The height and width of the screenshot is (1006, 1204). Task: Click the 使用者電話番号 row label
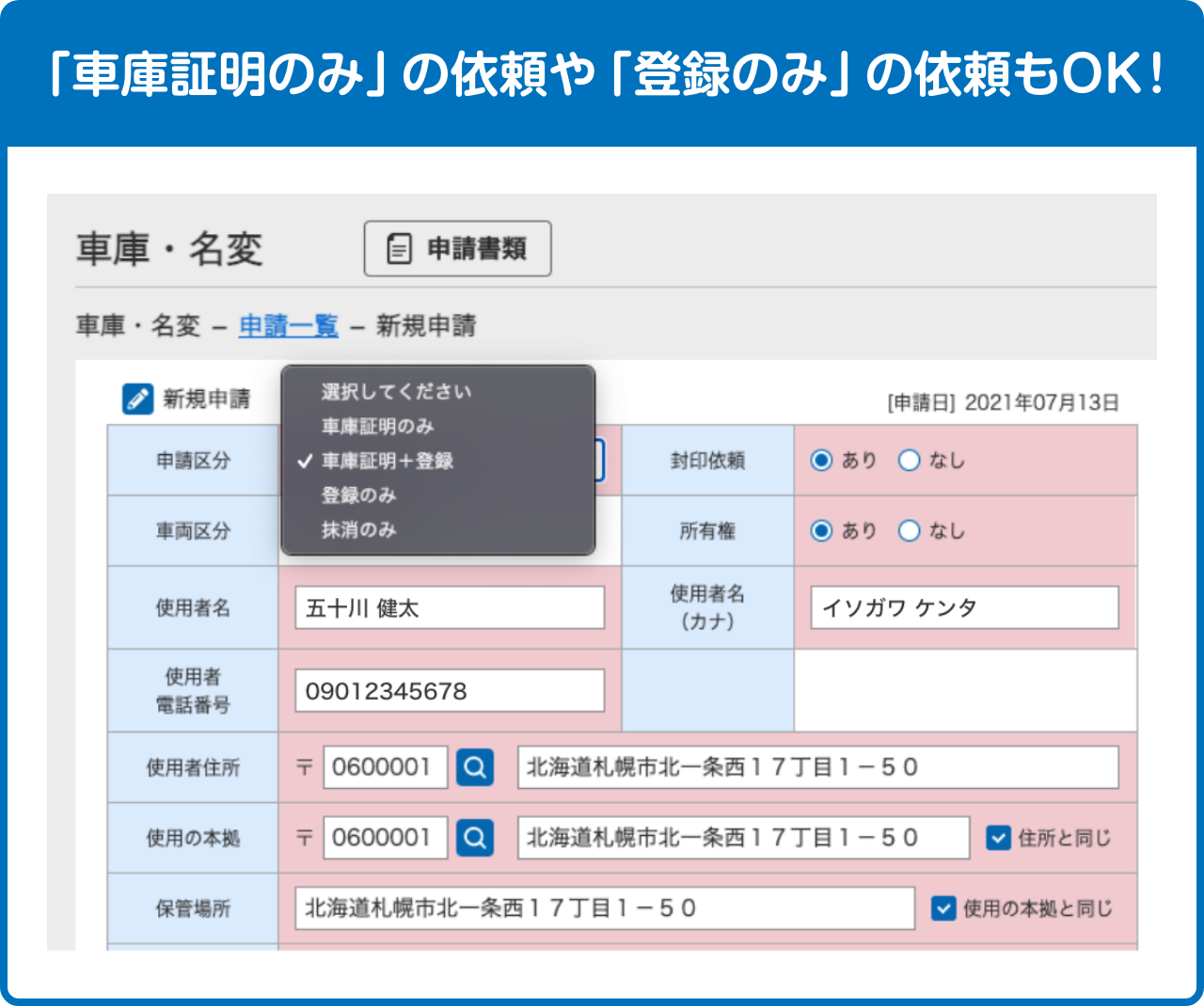pos(193,691)
